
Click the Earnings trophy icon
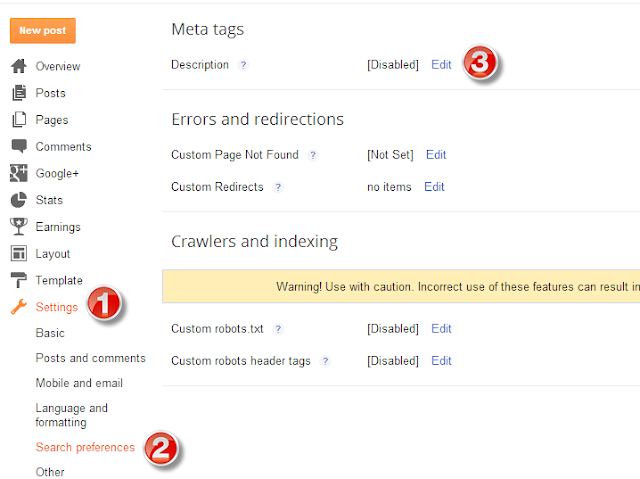pyautogui.click(x=19, y=226)
